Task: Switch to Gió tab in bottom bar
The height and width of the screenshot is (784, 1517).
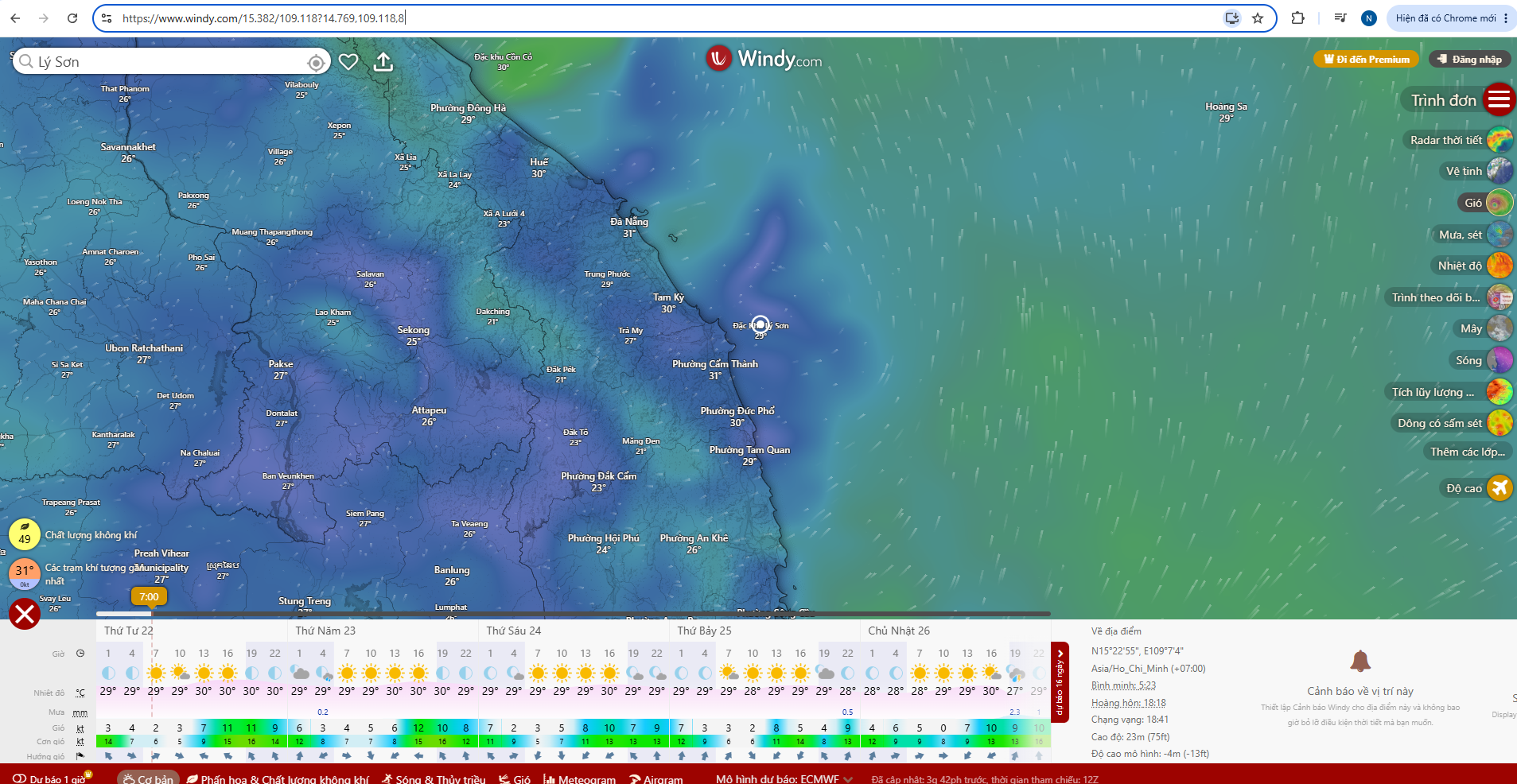Action: (x=515, y=778)
